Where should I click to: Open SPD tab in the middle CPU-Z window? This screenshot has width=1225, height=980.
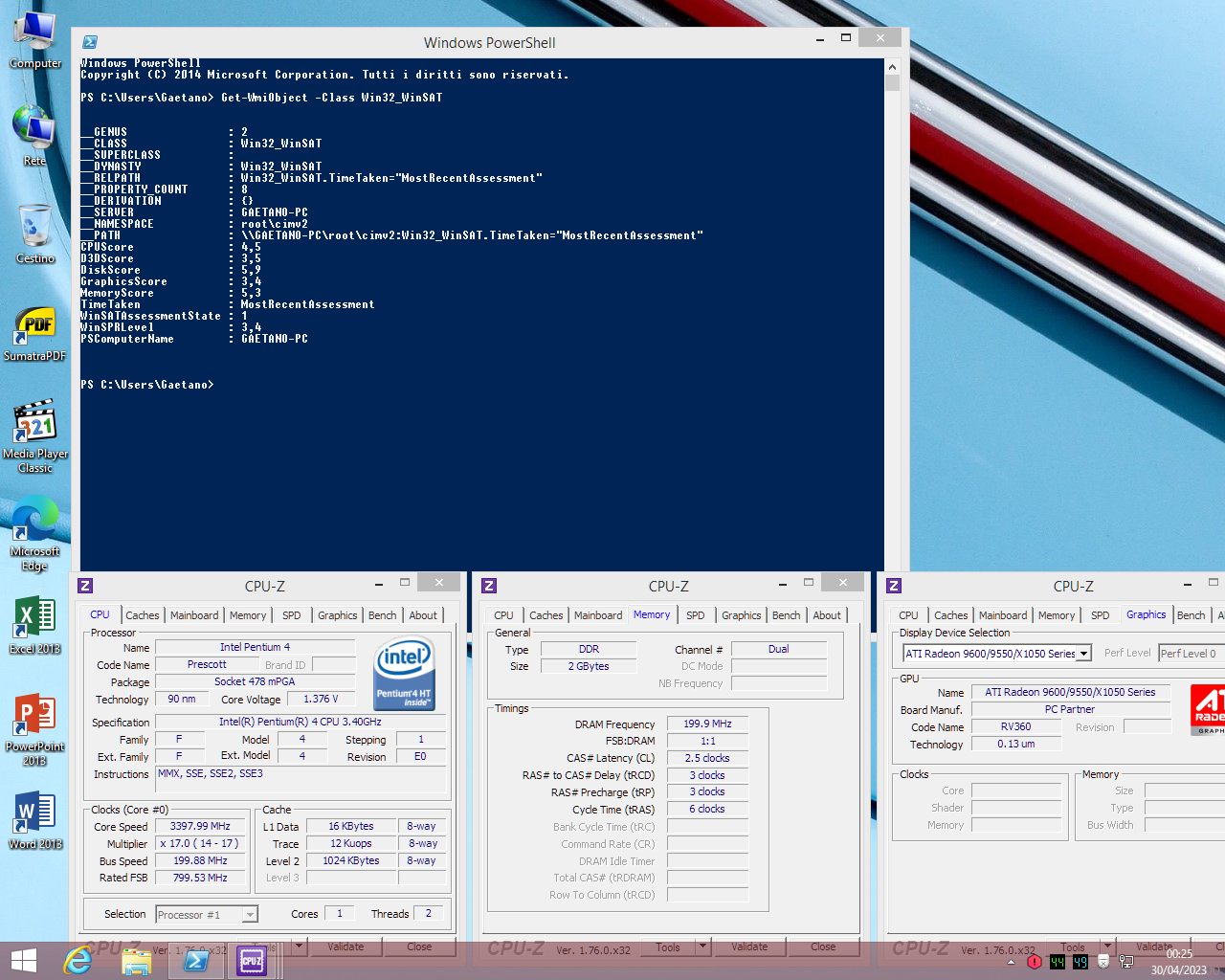(695, 615)
